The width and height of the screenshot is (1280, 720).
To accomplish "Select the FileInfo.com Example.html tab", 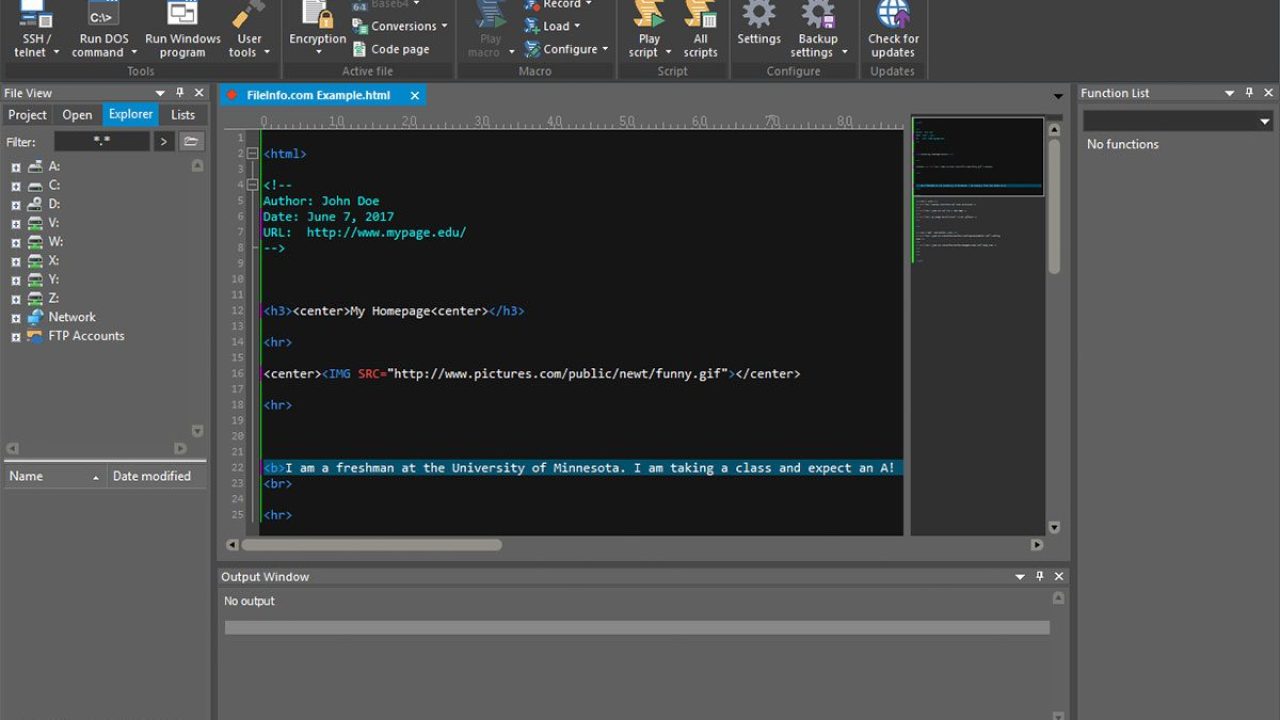I will 322,95.
